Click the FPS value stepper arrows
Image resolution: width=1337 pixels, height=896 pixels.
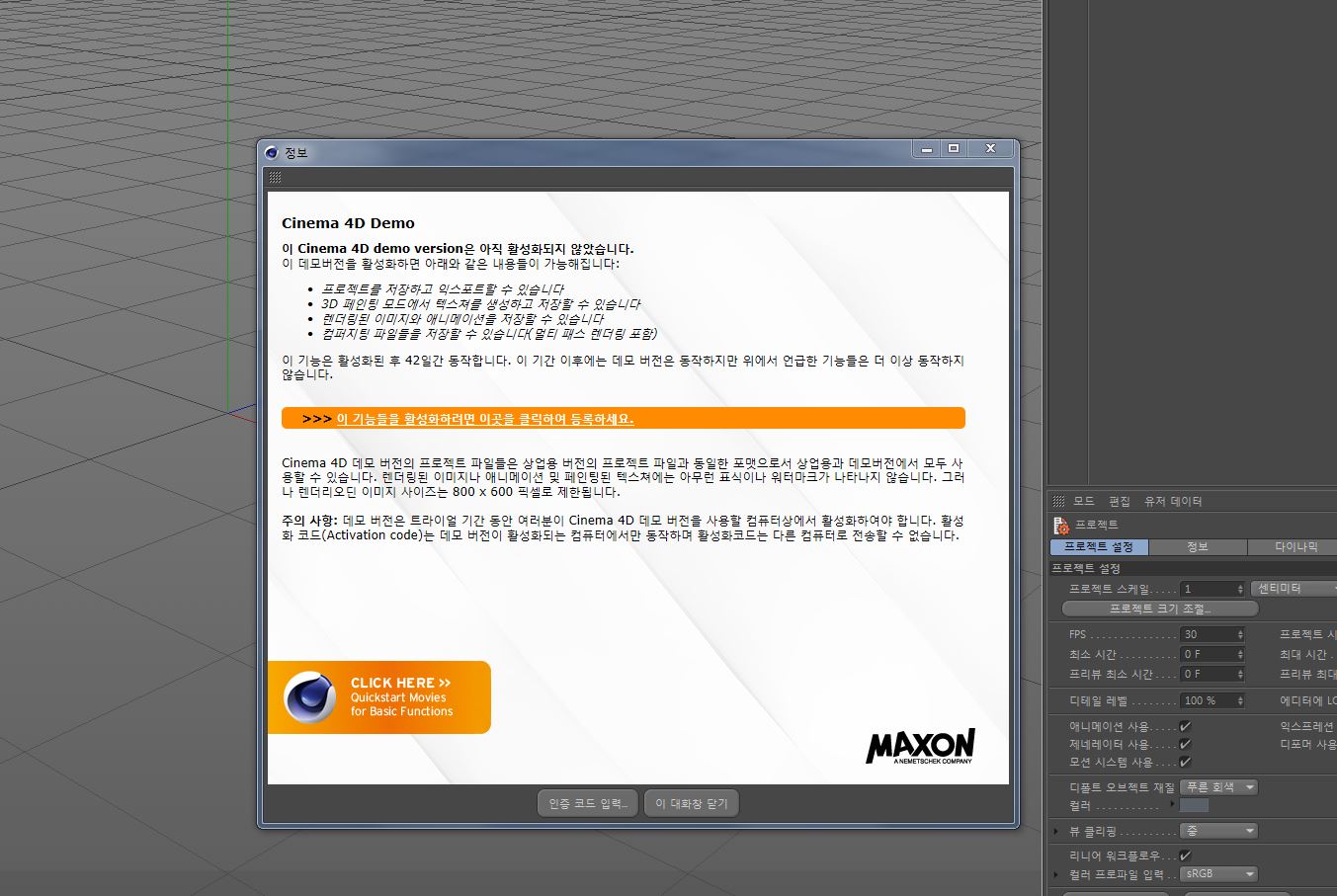tap(1240, 635)
